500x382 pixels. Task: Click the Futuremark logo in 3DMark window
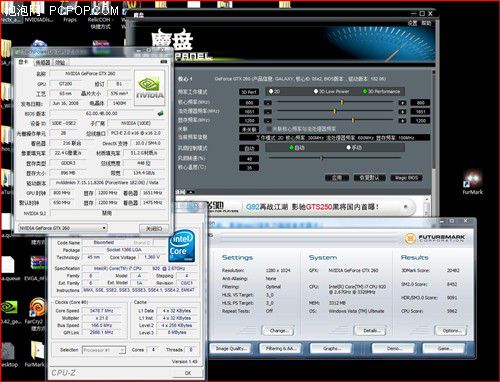pos(434,239)
